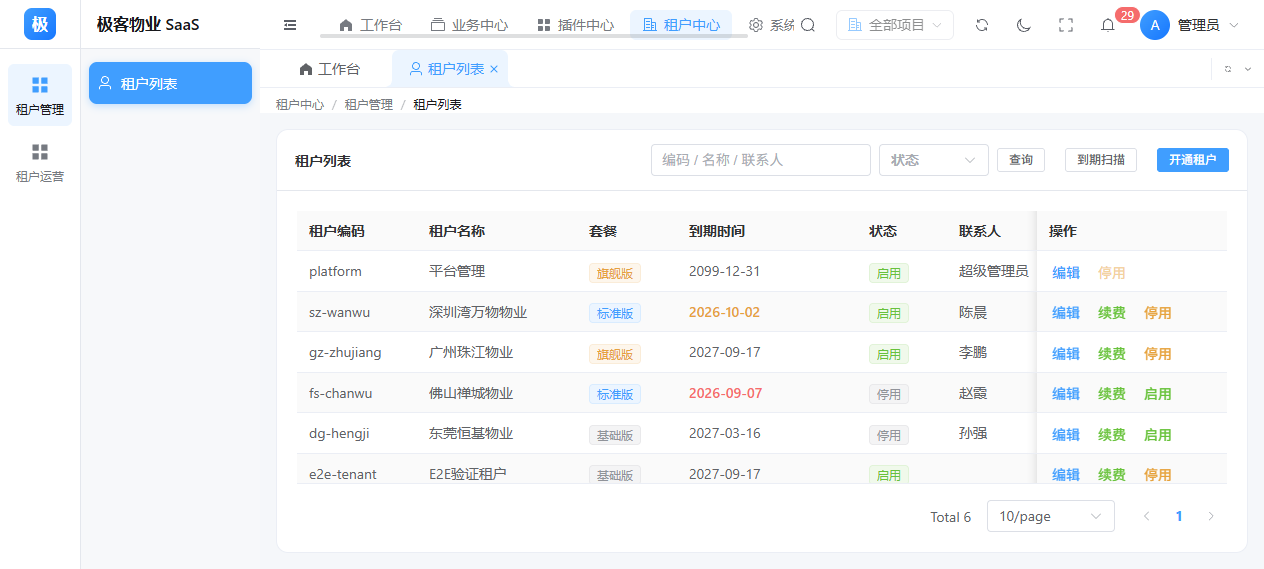
Task: Go to the previous page arrow
Action: (1147, 516)
